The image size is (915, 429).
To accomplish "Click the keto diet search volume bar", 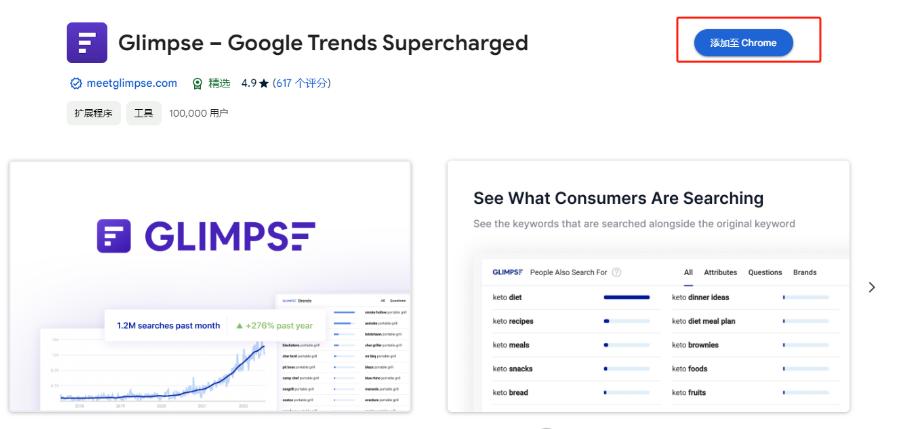I will [627, 297].
